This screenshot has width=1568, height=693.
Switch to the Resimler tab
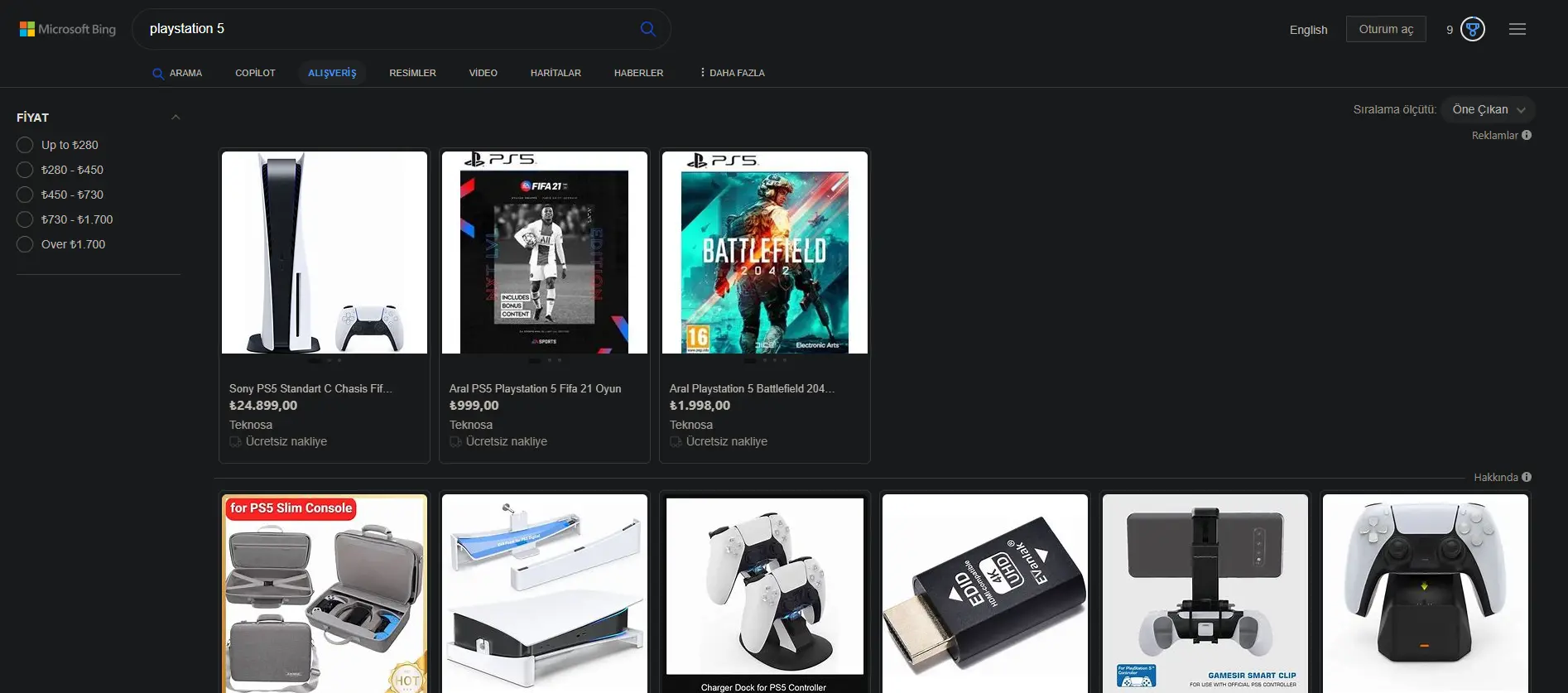tap(412, 73)
